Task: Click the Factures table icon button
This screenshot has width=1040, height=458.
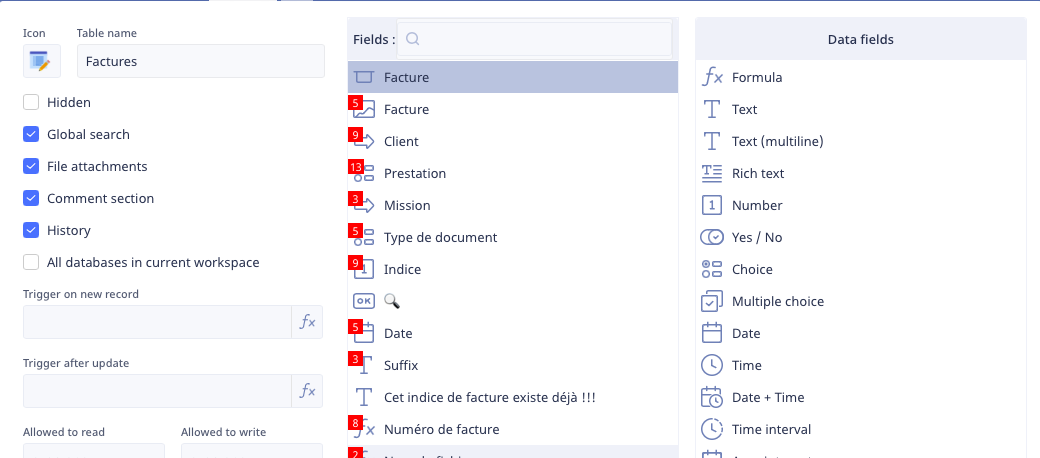Action: click(39, 61)
